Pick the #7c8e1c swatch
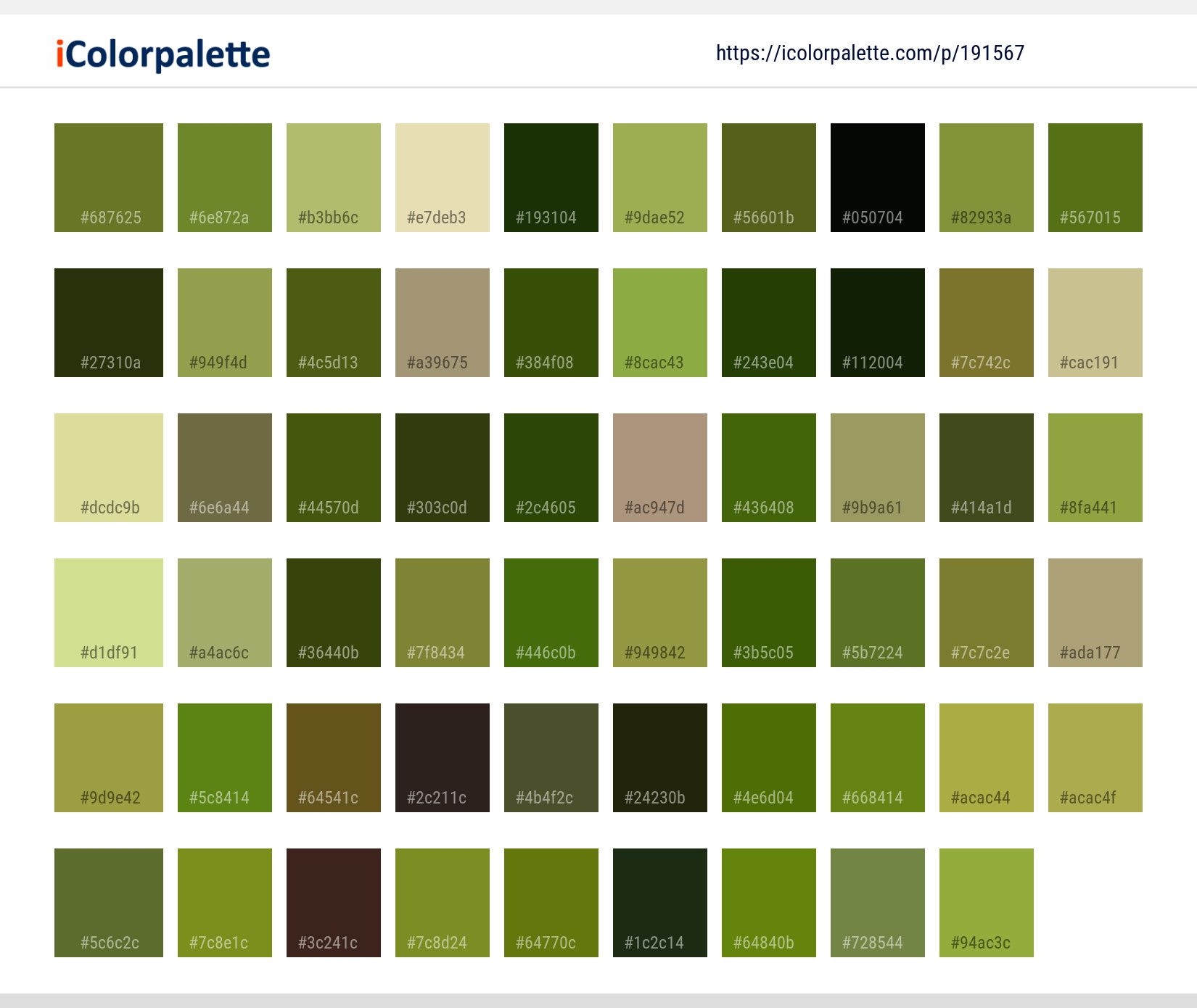 225,903
